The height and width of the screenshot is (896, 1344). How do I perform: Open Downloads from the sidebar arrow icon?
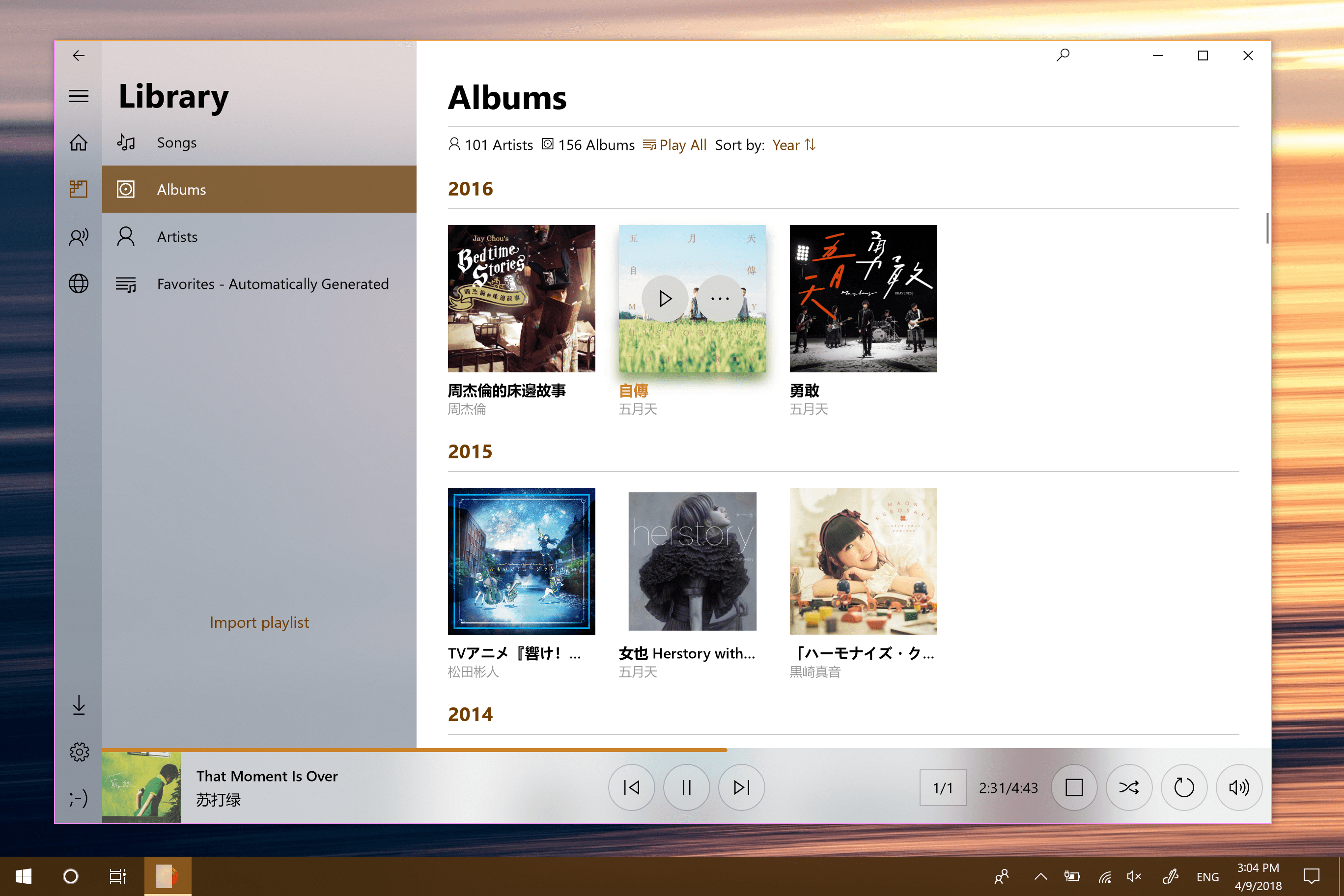pyautogui.click(x=79, y=705)
